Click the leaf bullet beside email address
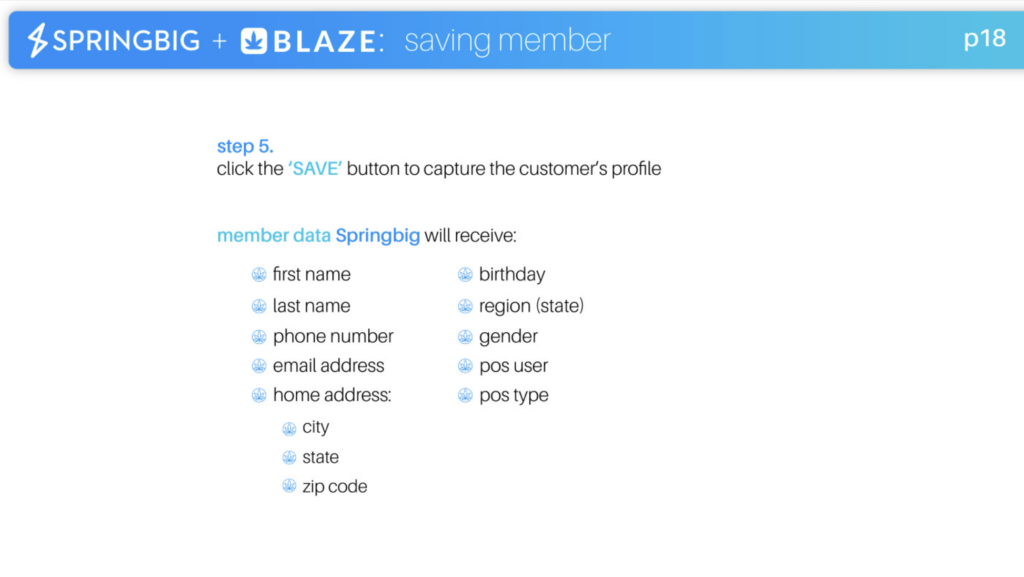Viewport: 1024px width, 577px height. coord(259,366)
